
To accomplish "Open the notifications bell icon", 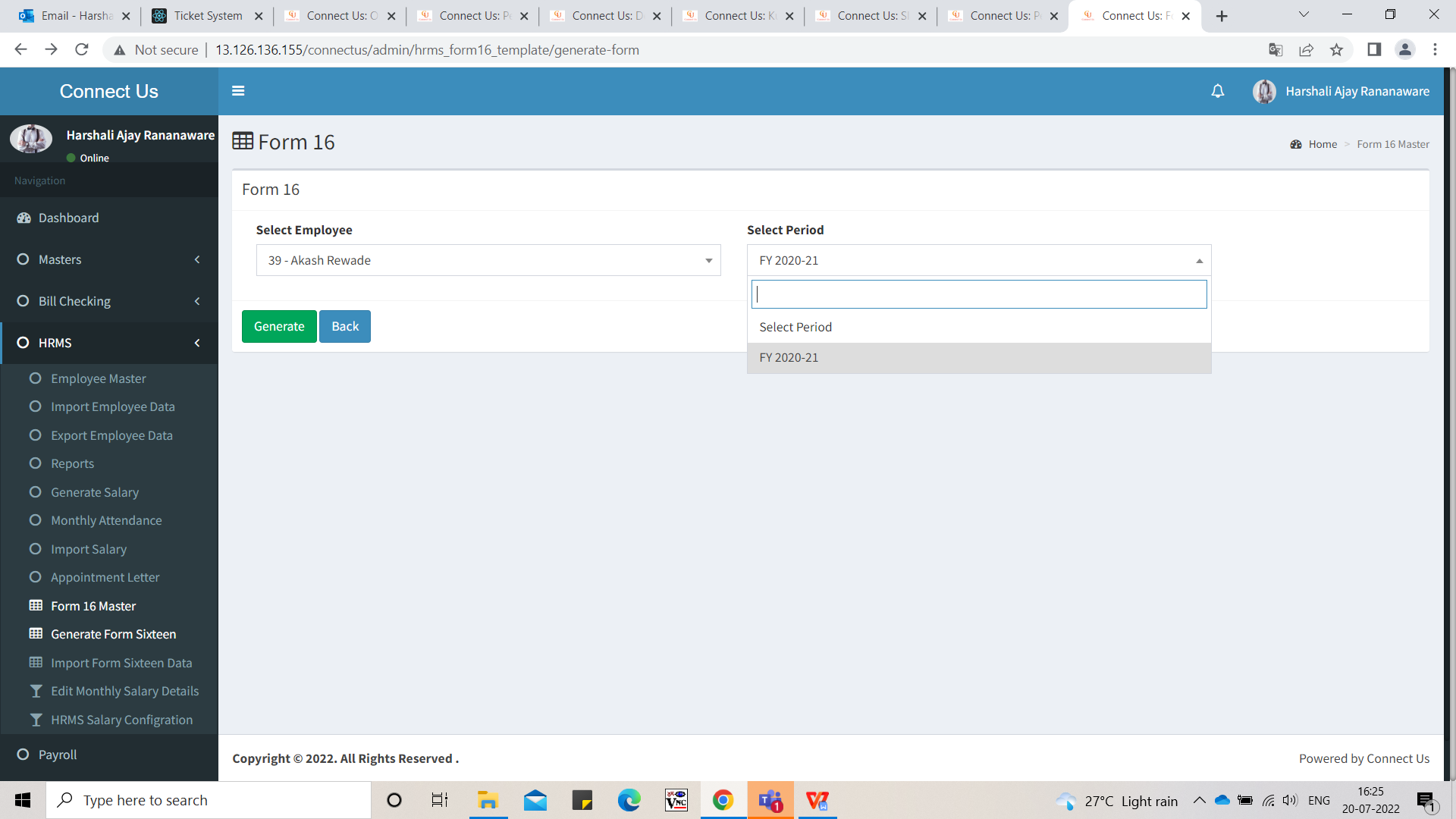I will 1218,91.
